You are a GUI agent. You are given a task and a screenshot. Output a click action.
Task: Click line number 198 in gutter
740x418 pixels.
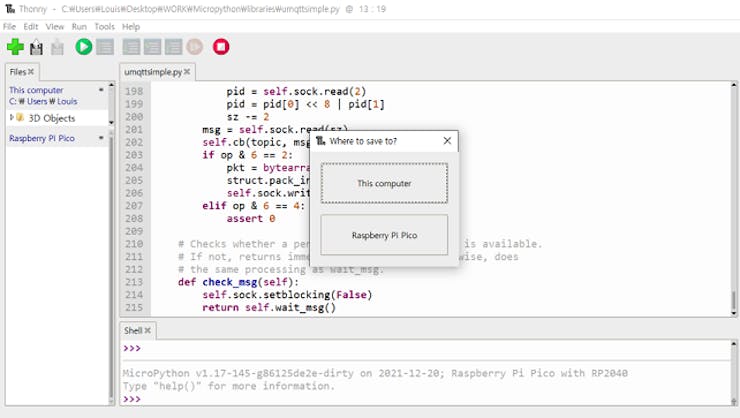click(134, 91)
